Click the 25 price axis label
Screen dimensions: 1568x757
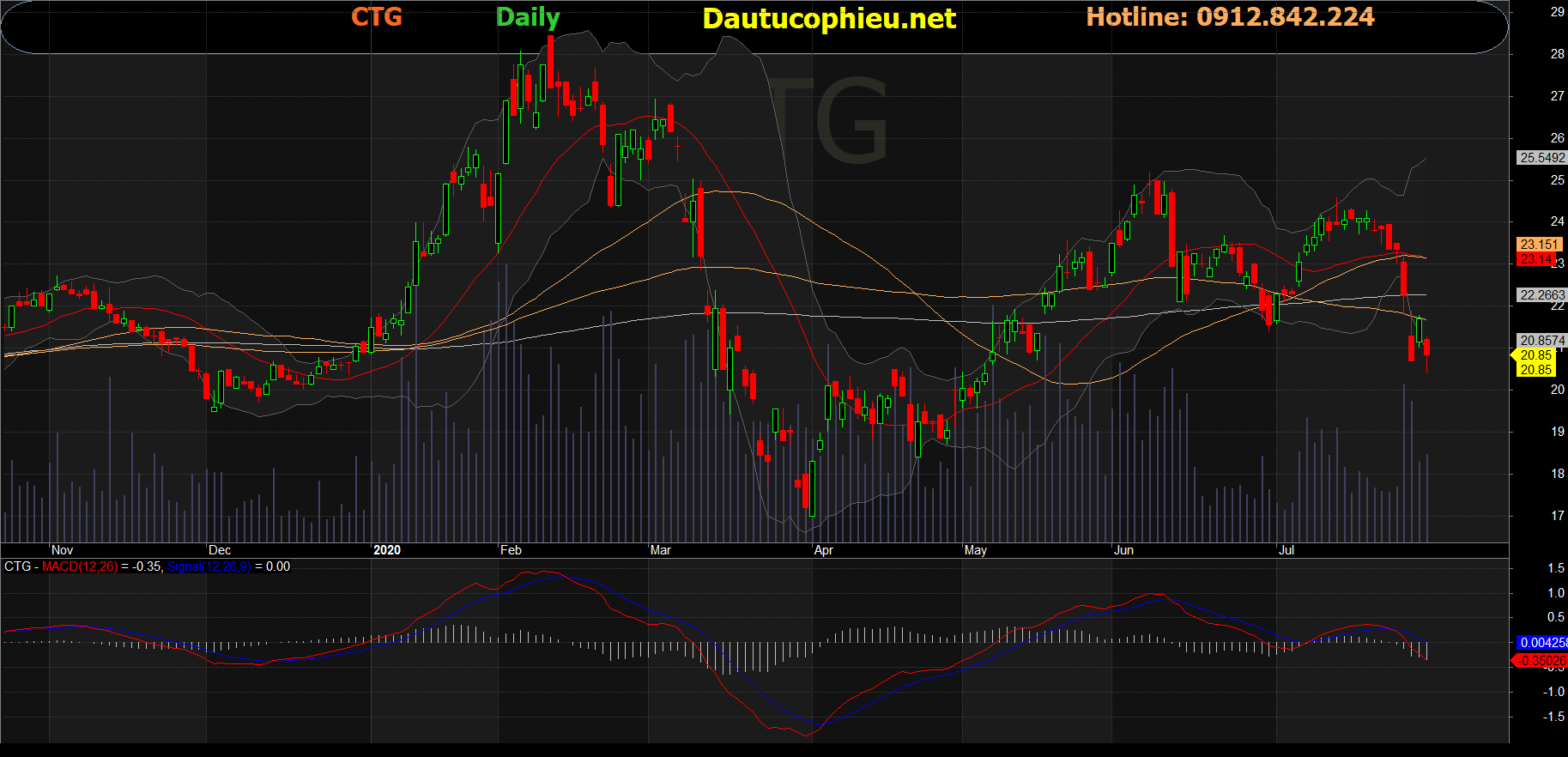[1557, 180]
